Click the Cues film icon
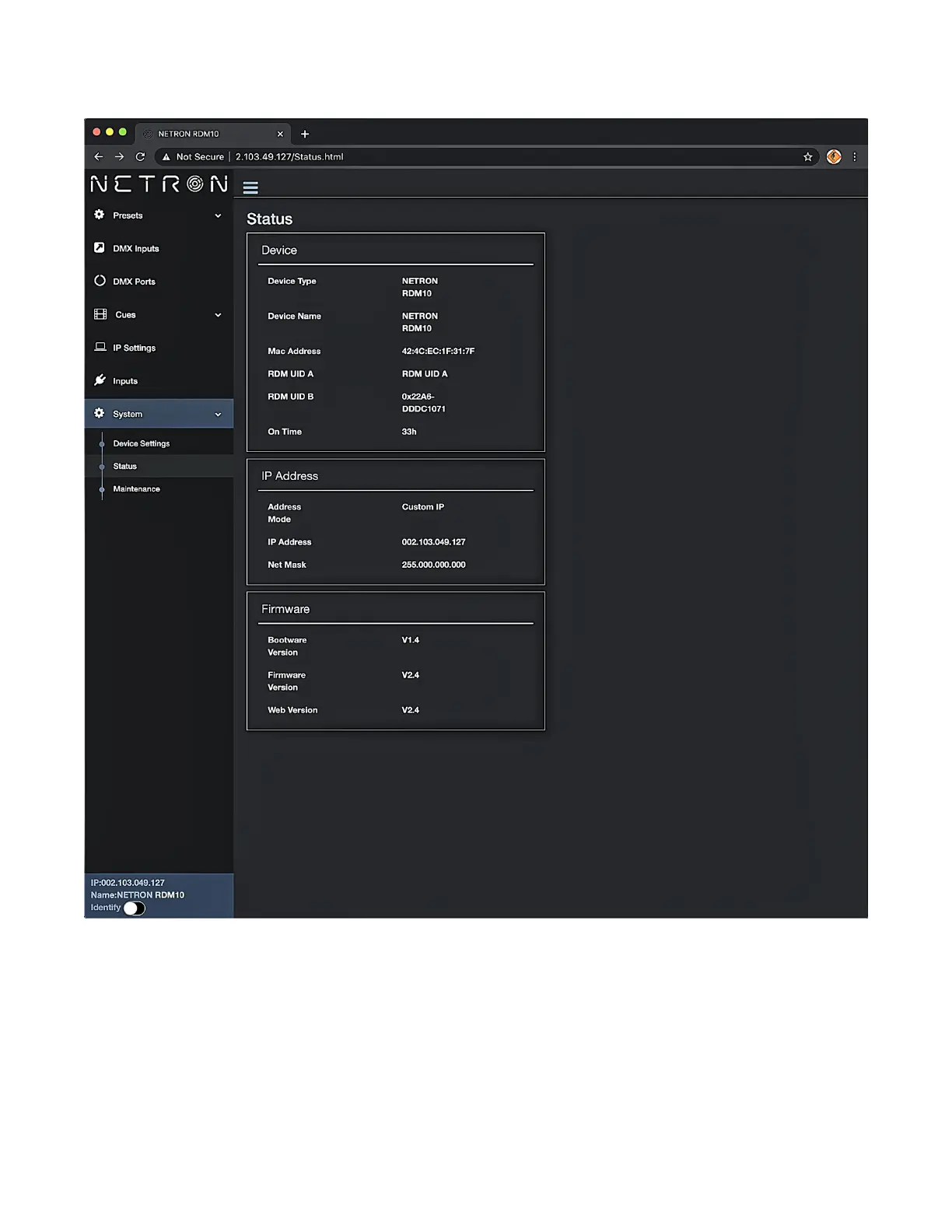Screen dimensions: 952x1232 [100, 314]
